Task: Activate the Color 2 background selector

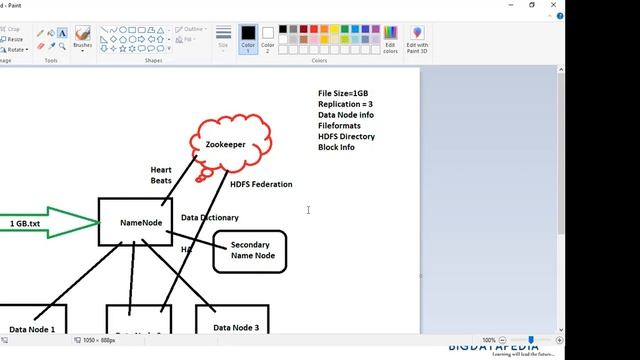Action: (x=268, y=39)
